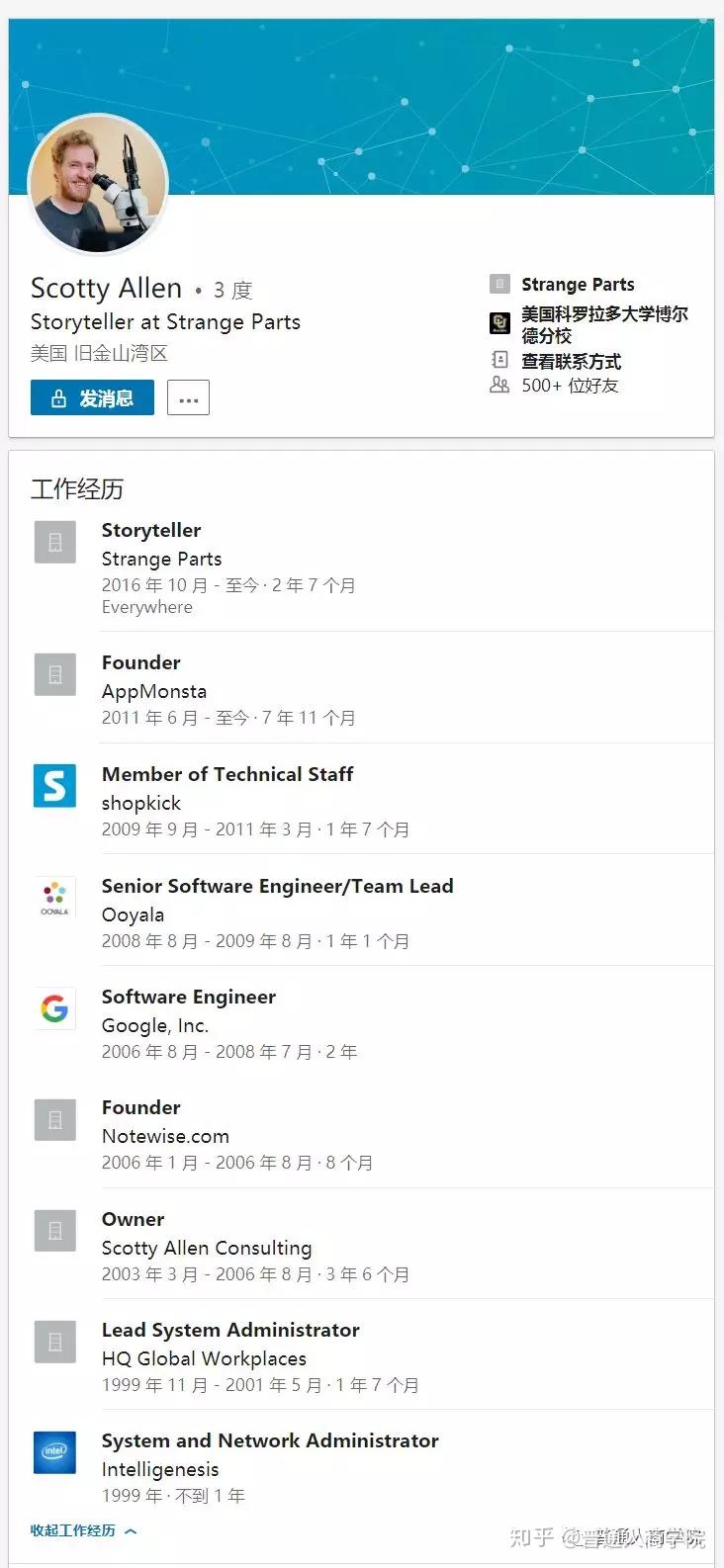Viewport: 724px width, 1568px height.
Task: Click the AppMonsta placeholder company icon
Action: click(x=54, y=674)
